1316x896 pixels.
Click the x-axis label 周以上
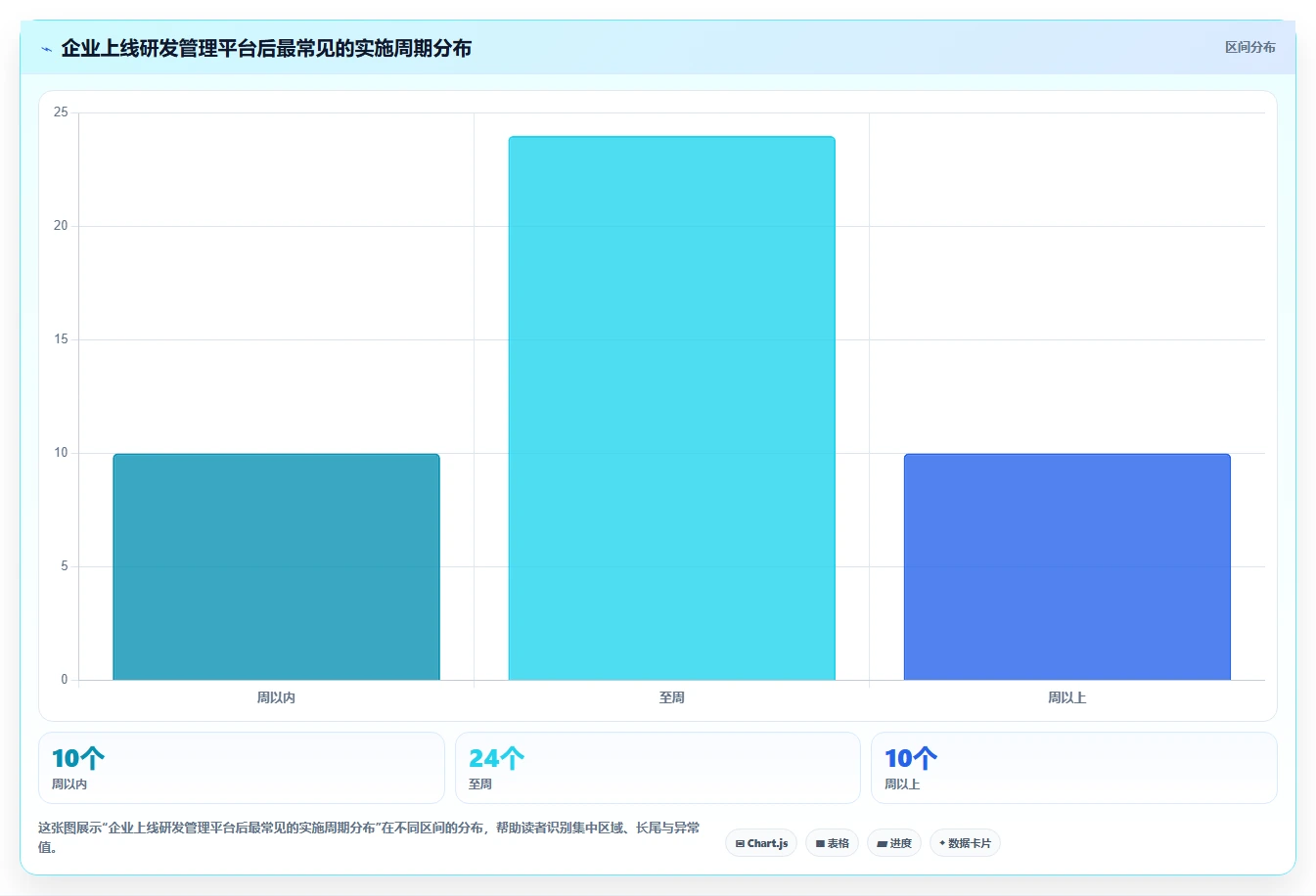click(x=1066, y=697)
